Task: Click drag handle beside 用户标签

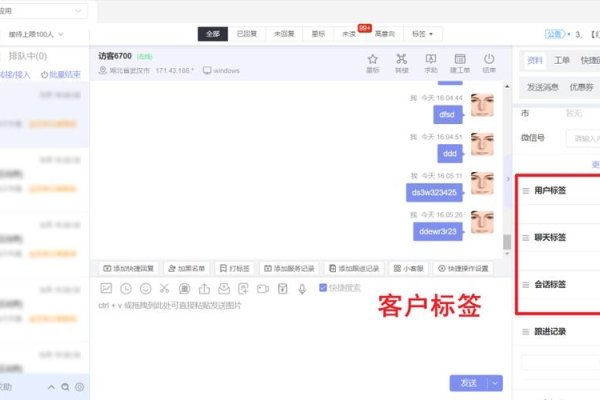Action: click(526, 191)
